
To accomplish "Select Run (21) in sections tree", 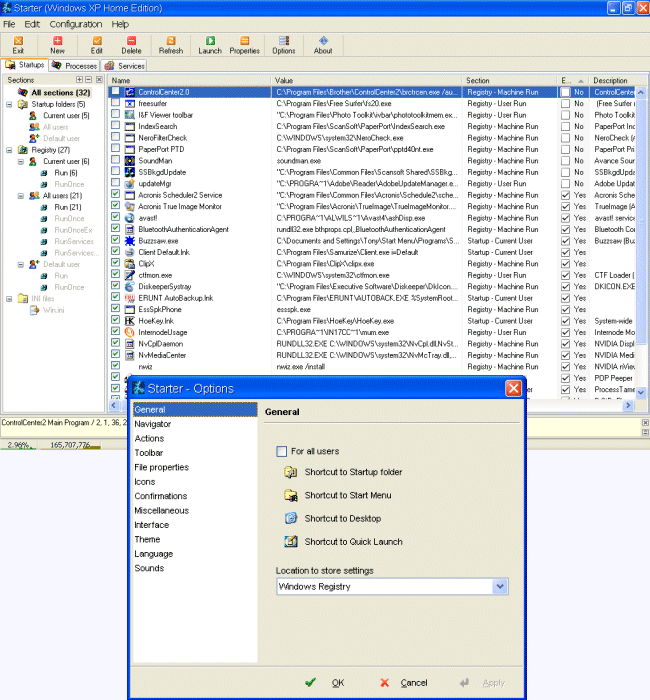I will tap(68, 207).
